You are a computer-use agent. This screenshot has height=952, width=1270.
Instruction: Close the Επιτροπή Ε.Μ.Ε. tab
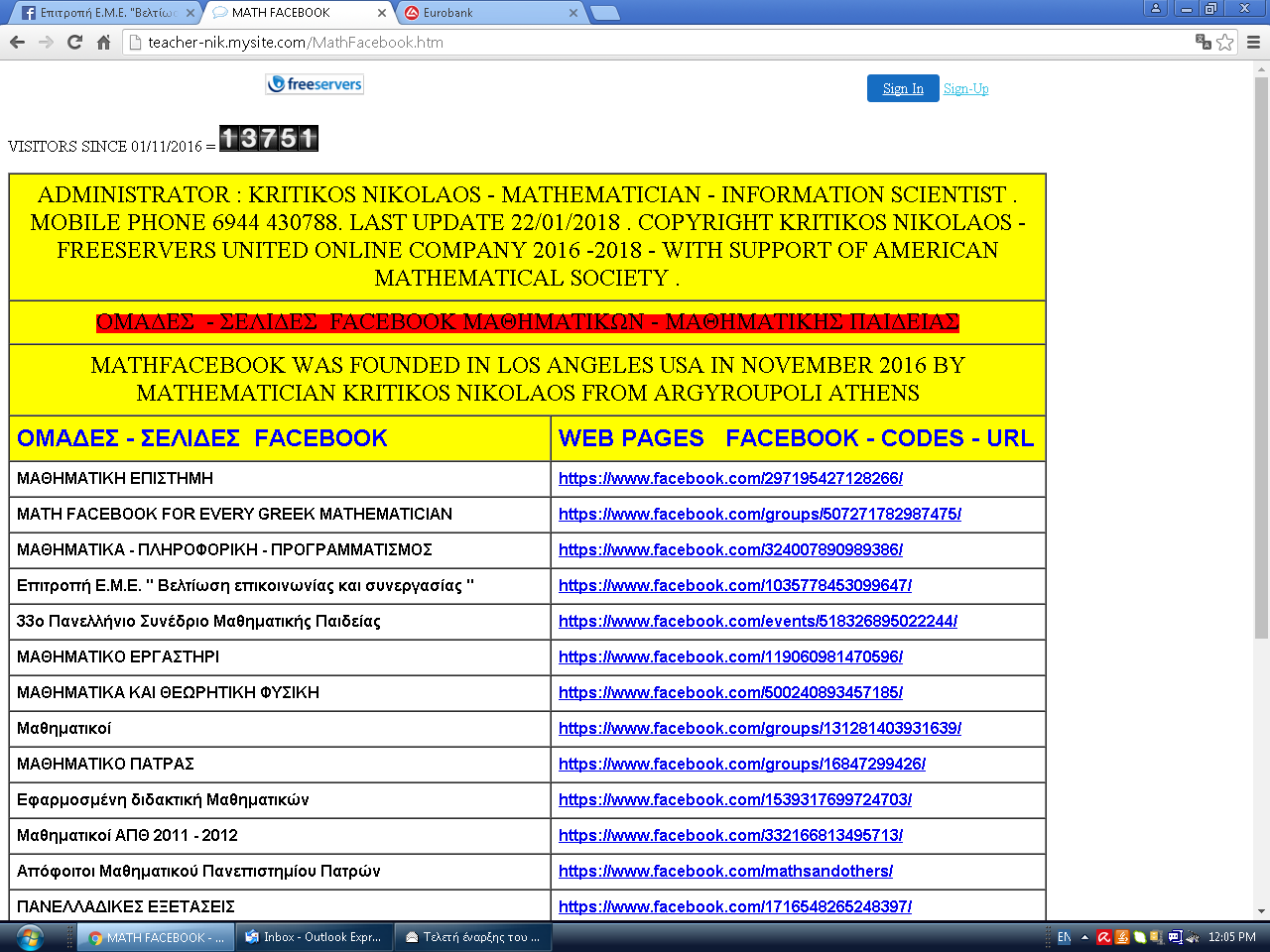tap(190, 13)
